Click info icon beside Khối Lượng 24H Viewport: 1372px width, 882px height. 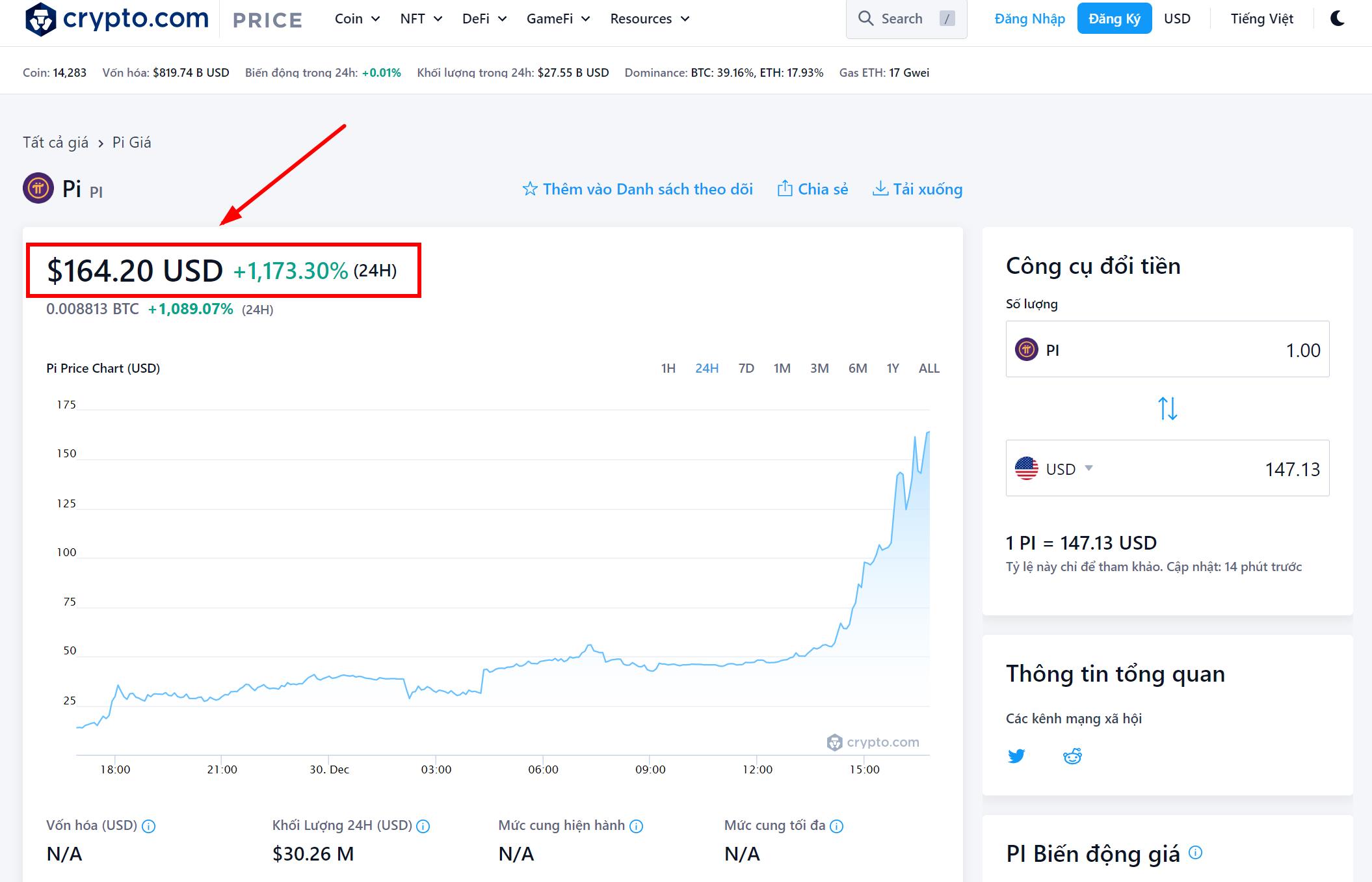423,827
